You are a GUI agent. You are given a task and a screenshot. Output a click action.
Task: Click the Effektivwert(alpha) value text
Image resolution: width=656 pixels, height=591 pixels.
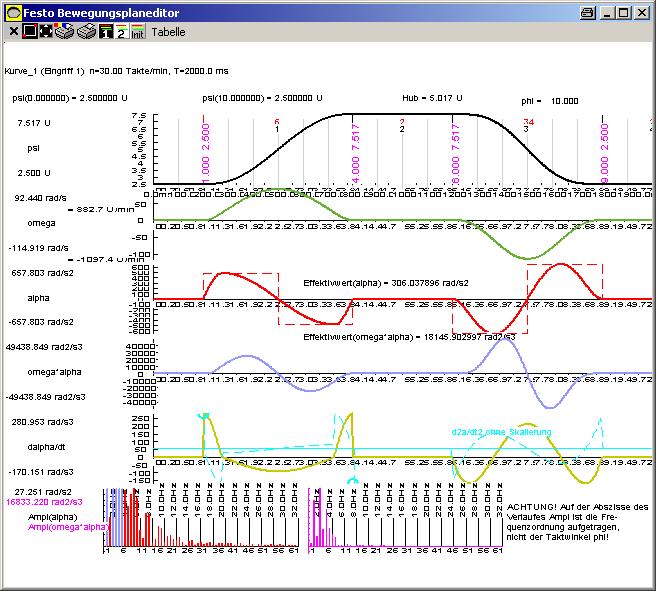(386, 283)
